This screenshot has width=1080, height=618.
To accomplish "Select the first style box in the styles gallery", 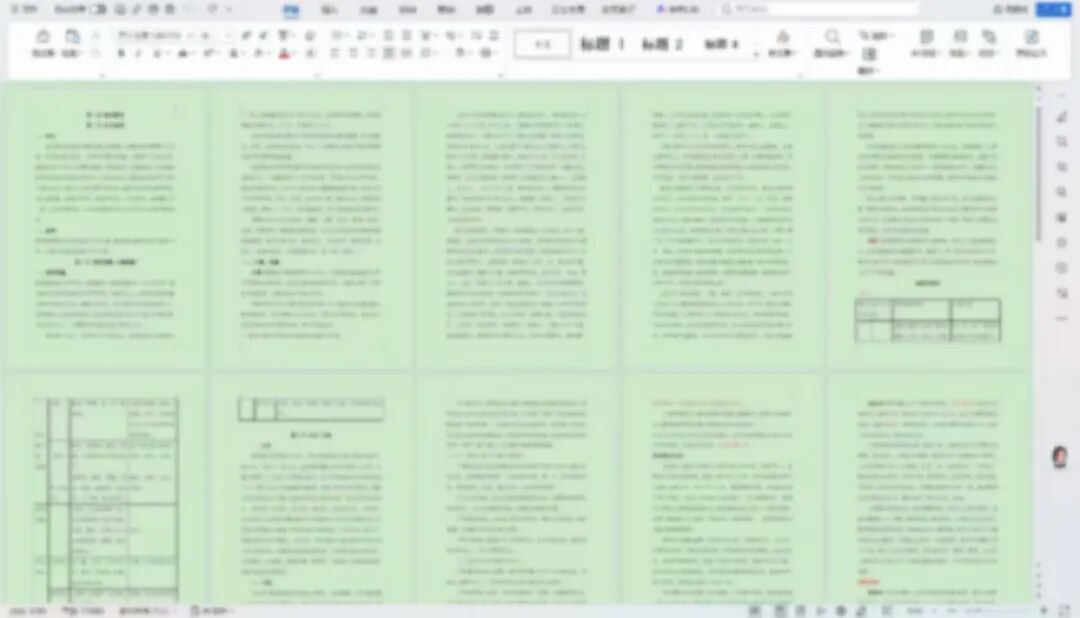I will [542, 44].
